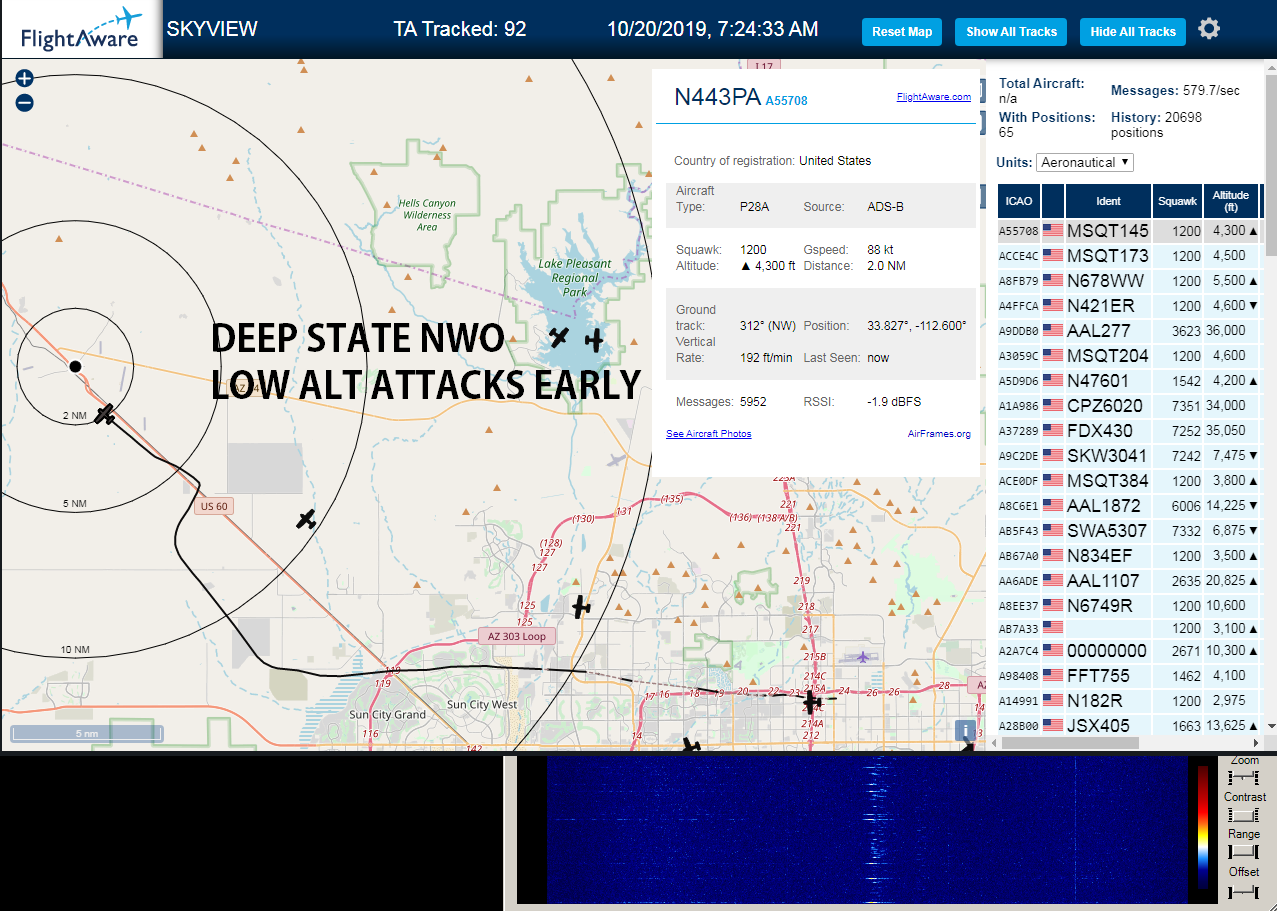Select aircraft icon above AZ 303 Loop label
The height and width of the screenshot is (911, 1277).
pyautogui.click(x=580, y=606)
